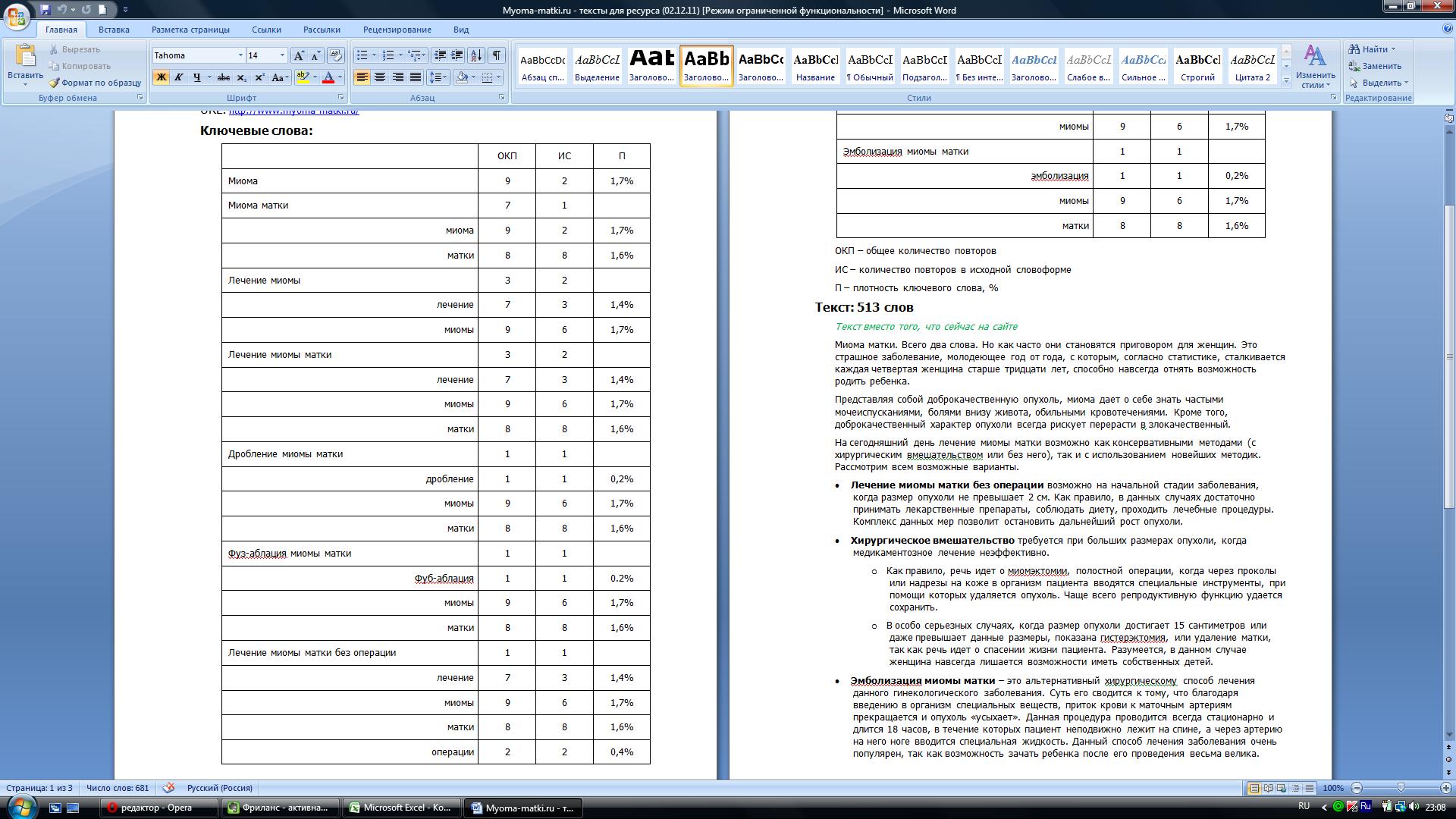The height and width of the screenshot is (819, 1456).
Task: Toggle italic (К) formatting
Action: point(179,77)
